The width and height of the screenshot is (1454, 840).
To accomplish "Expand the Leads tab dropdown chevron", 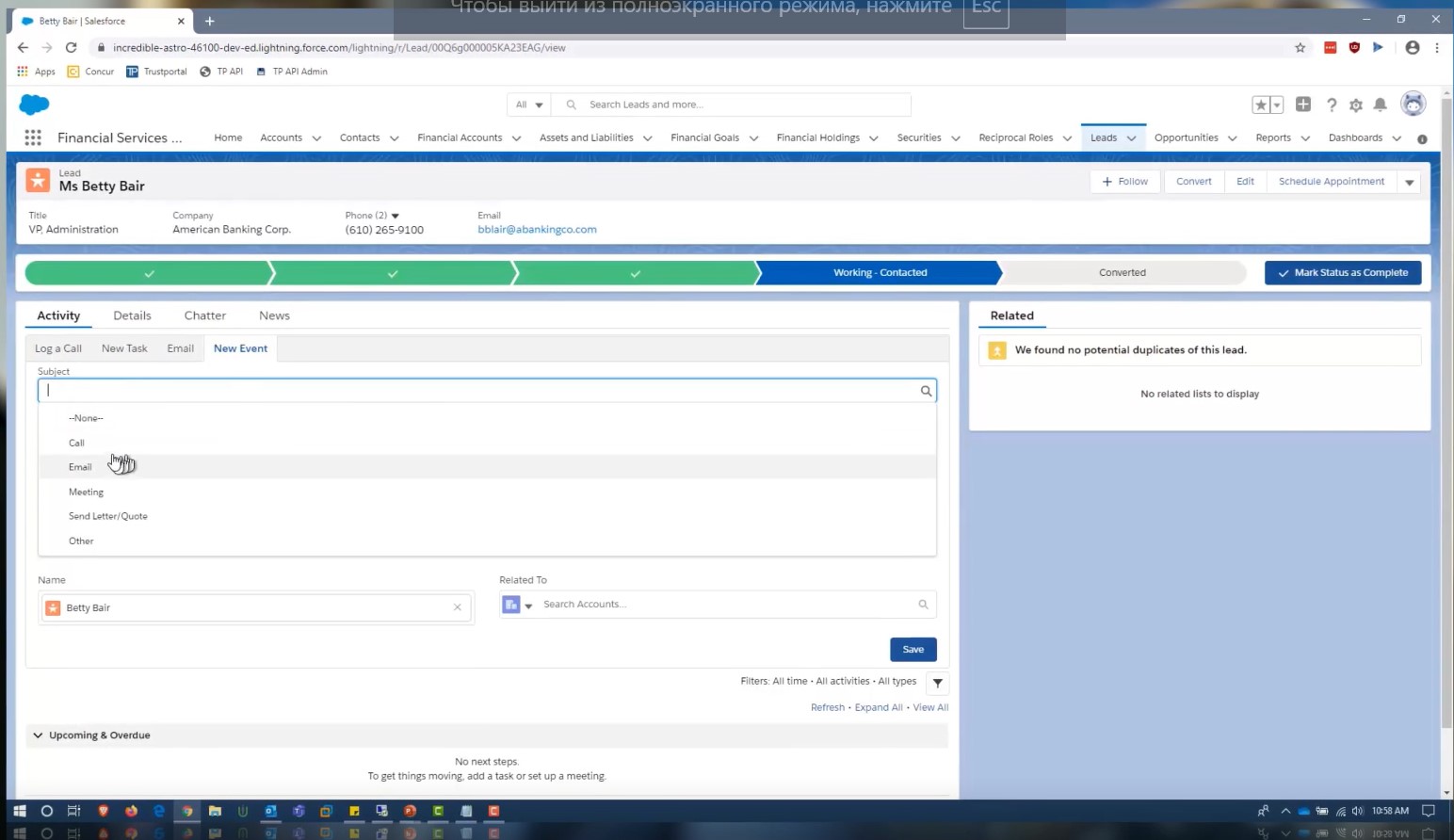I will [1131, 138].
